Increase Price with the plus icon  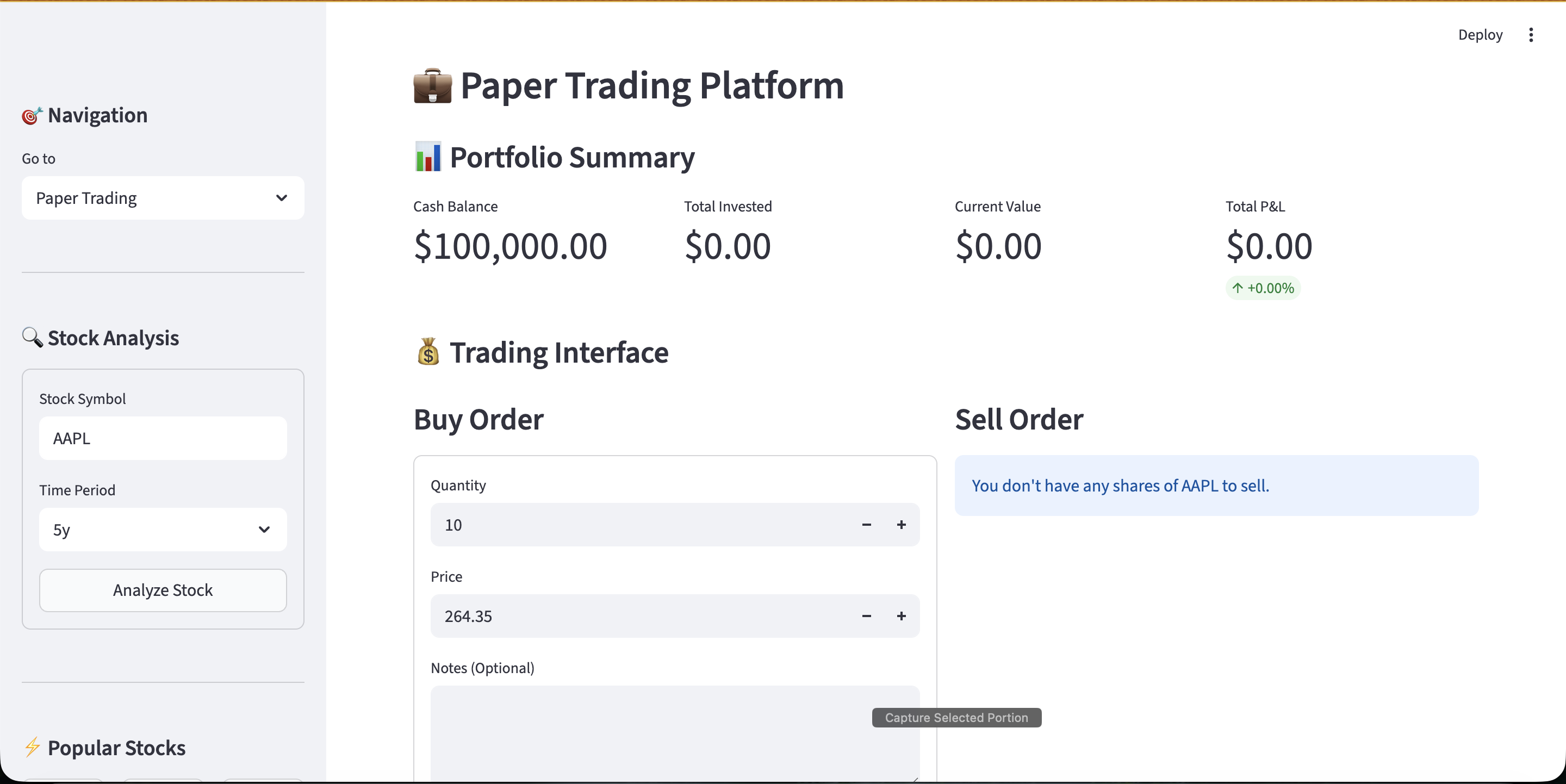pos(901,615)
